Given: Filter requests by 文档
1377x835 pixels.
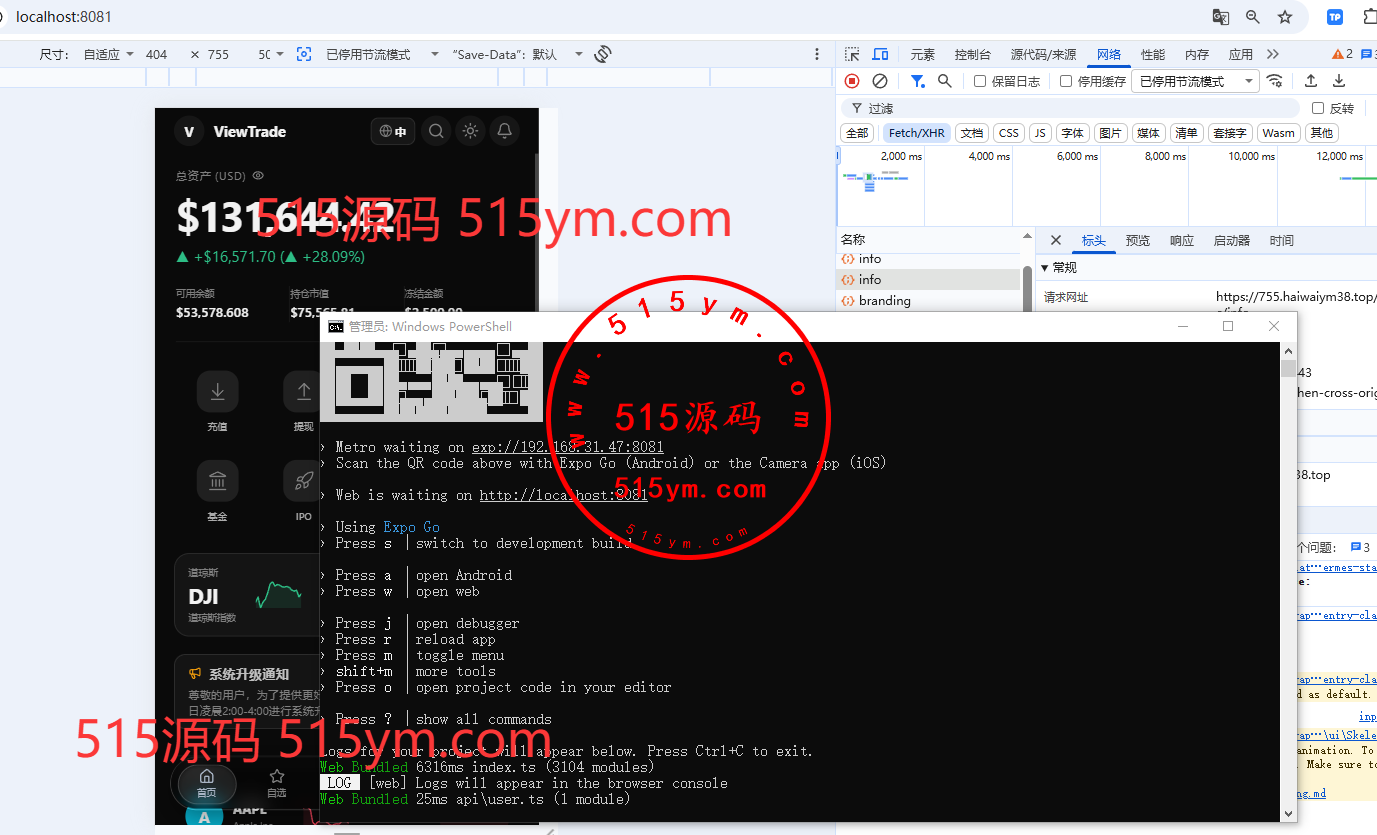Looking at the screenshot, I should click(x=971, y=133).
